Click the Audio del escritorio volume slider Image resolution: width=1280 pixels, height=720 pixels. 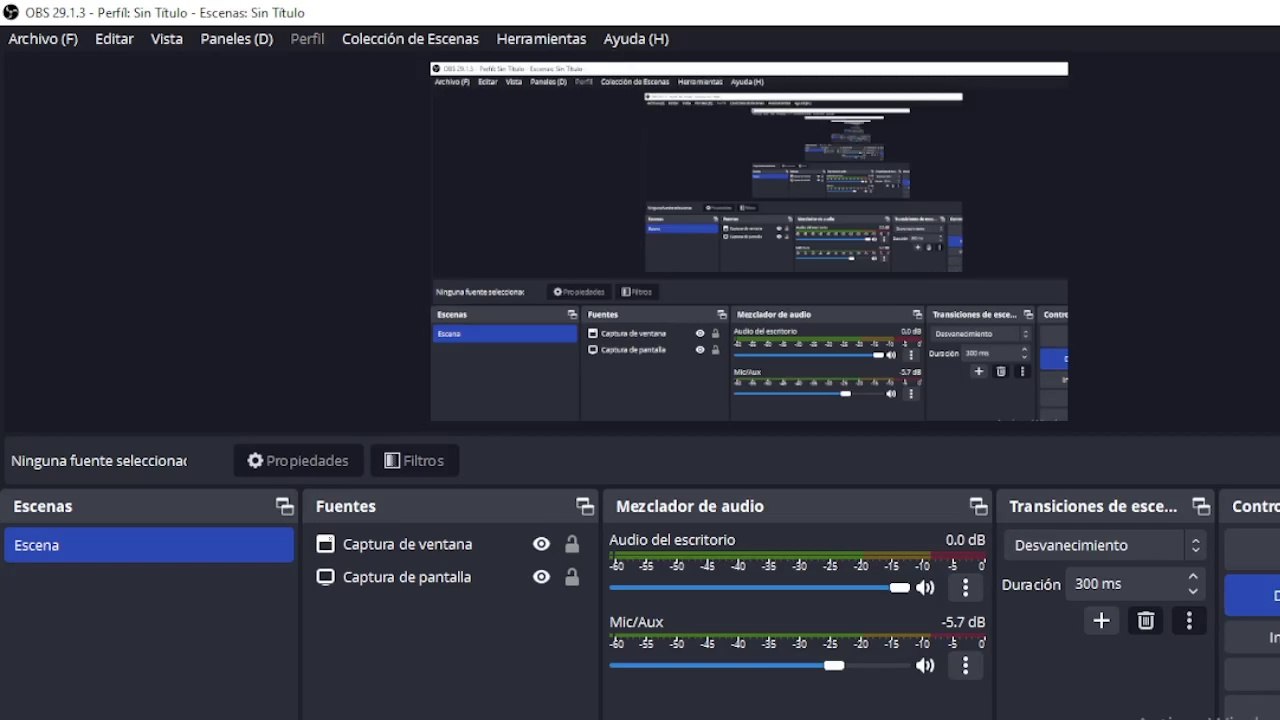pyautogui.click(x=760, y=587)
